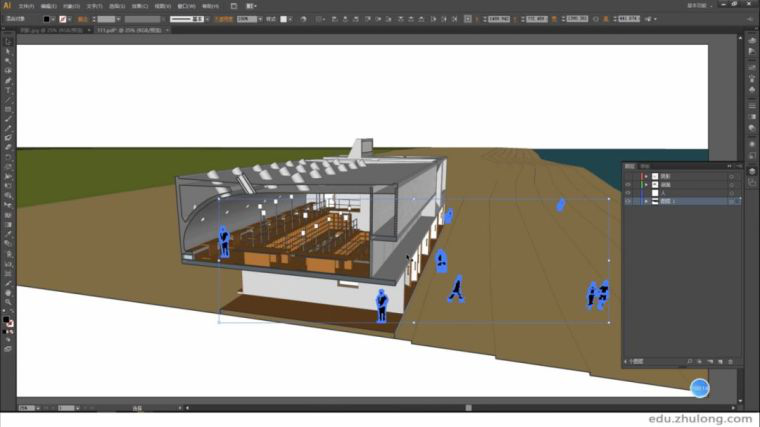
Task: Hide the second layer using its eye icon
Action: 628,184
